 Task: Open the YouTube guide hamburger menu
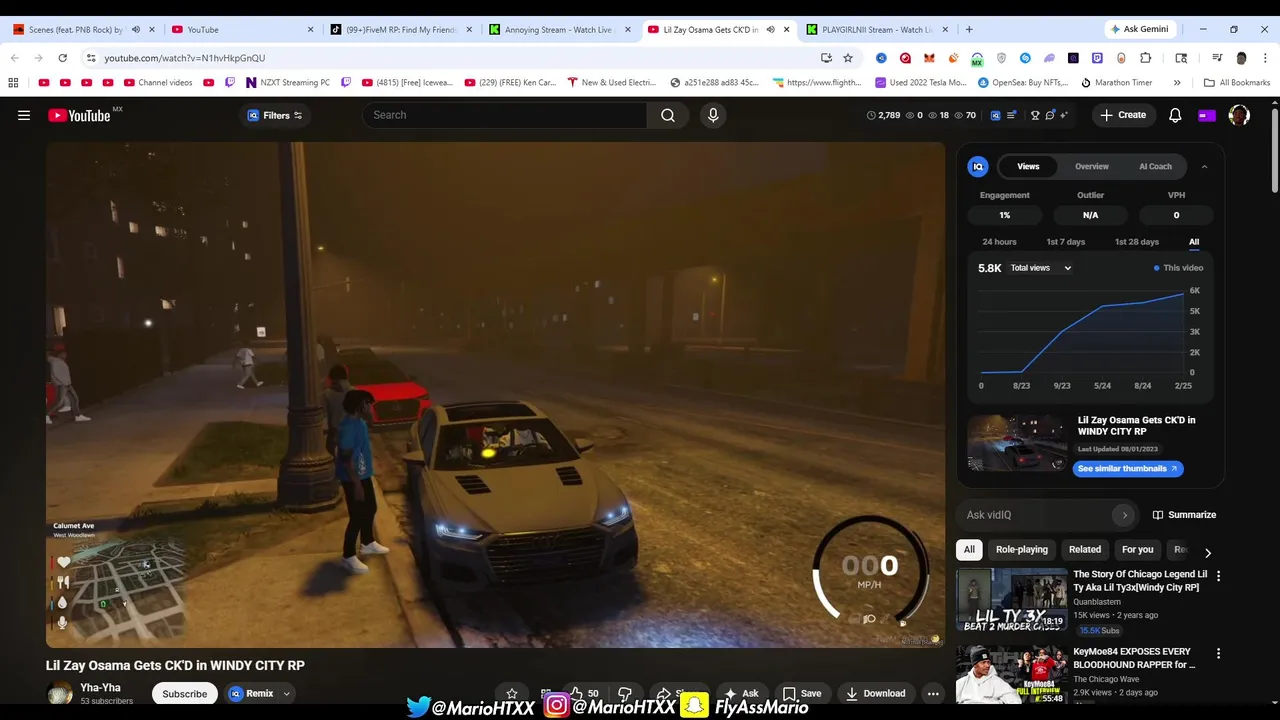[24, 115]
